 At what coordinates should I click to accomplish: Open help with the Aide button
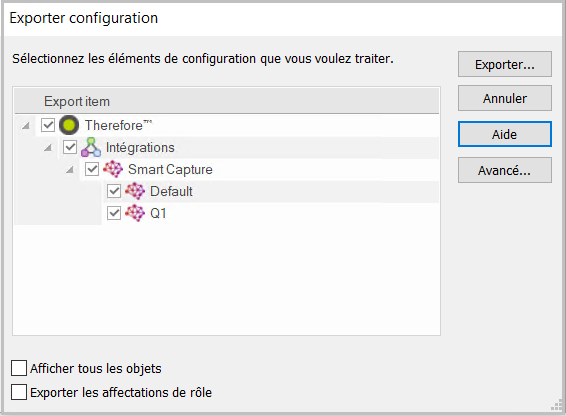pos(505,134)
